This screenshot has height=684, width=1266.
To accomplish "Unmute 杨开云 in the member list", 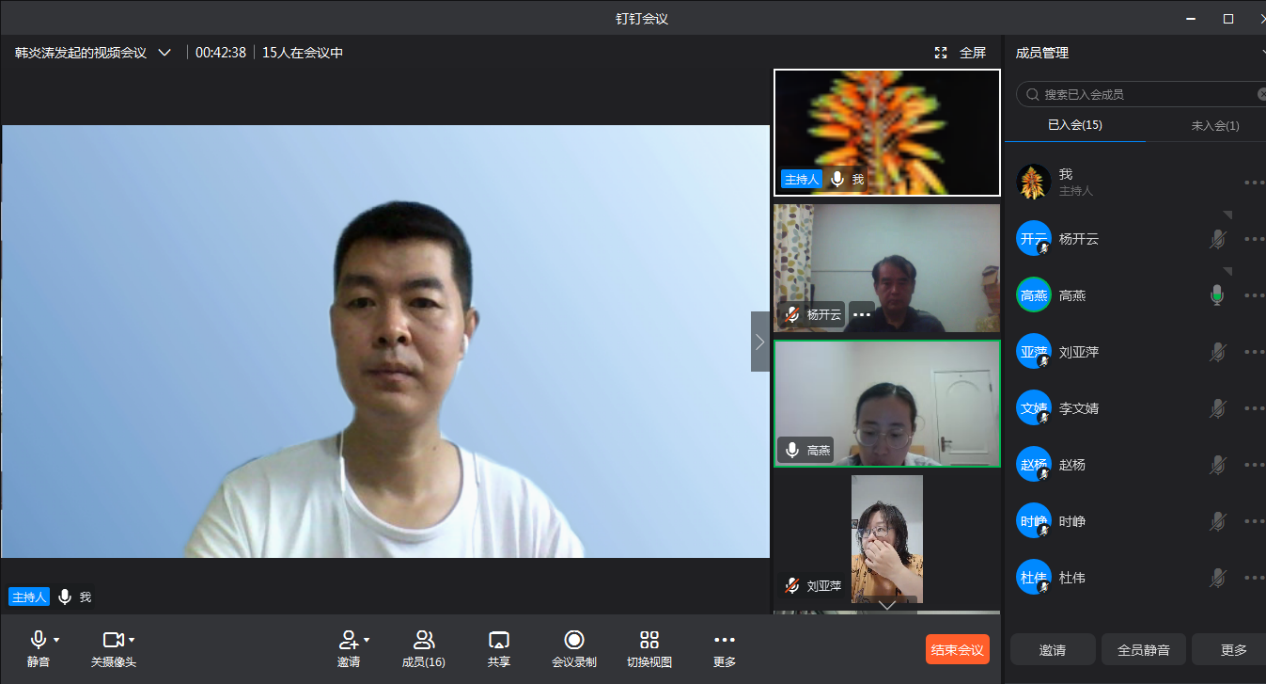I will [x=1216, y=239].
